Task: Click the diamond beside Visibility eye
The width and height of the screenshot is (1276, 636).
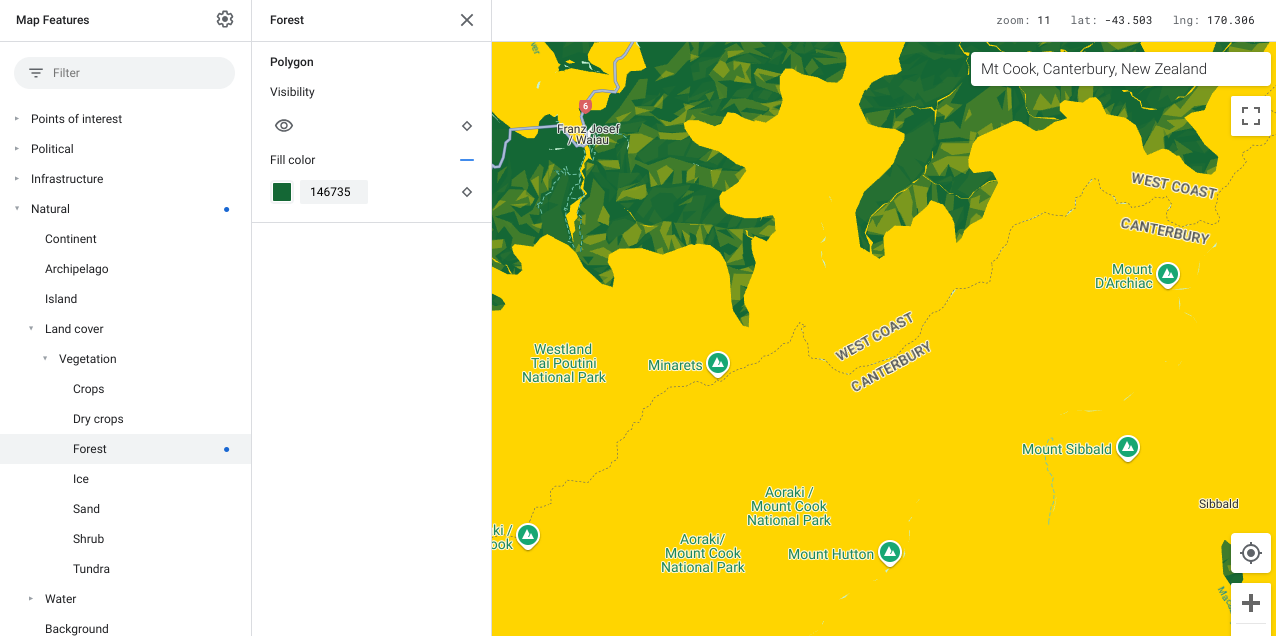Action: 467,126
